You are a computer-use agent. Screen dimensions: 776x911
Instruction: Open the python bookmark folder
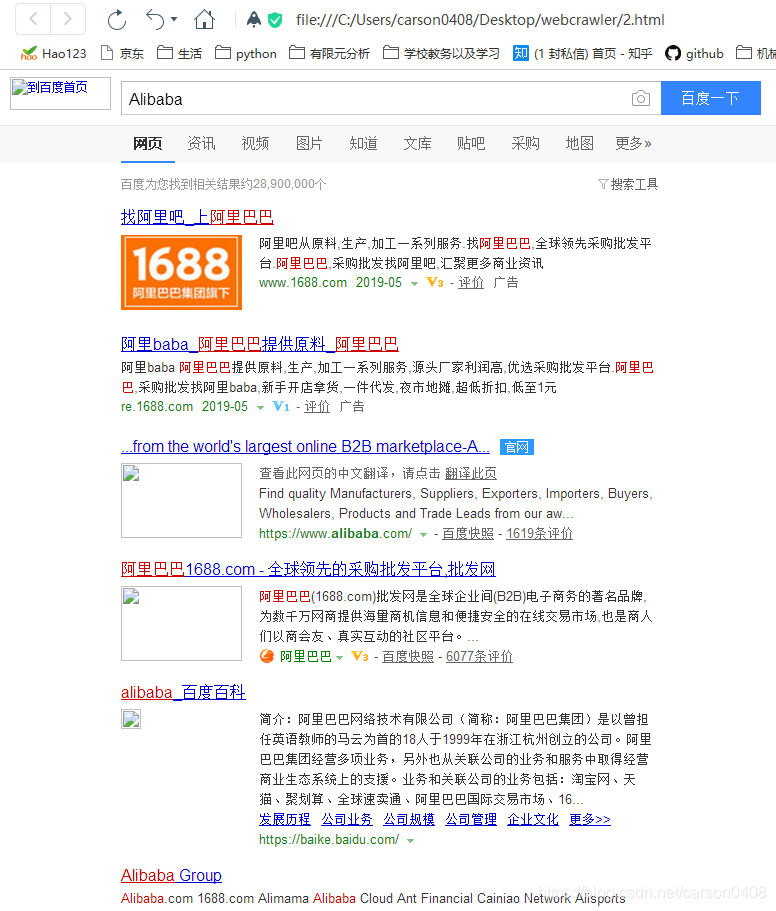(x=246, y=53)
